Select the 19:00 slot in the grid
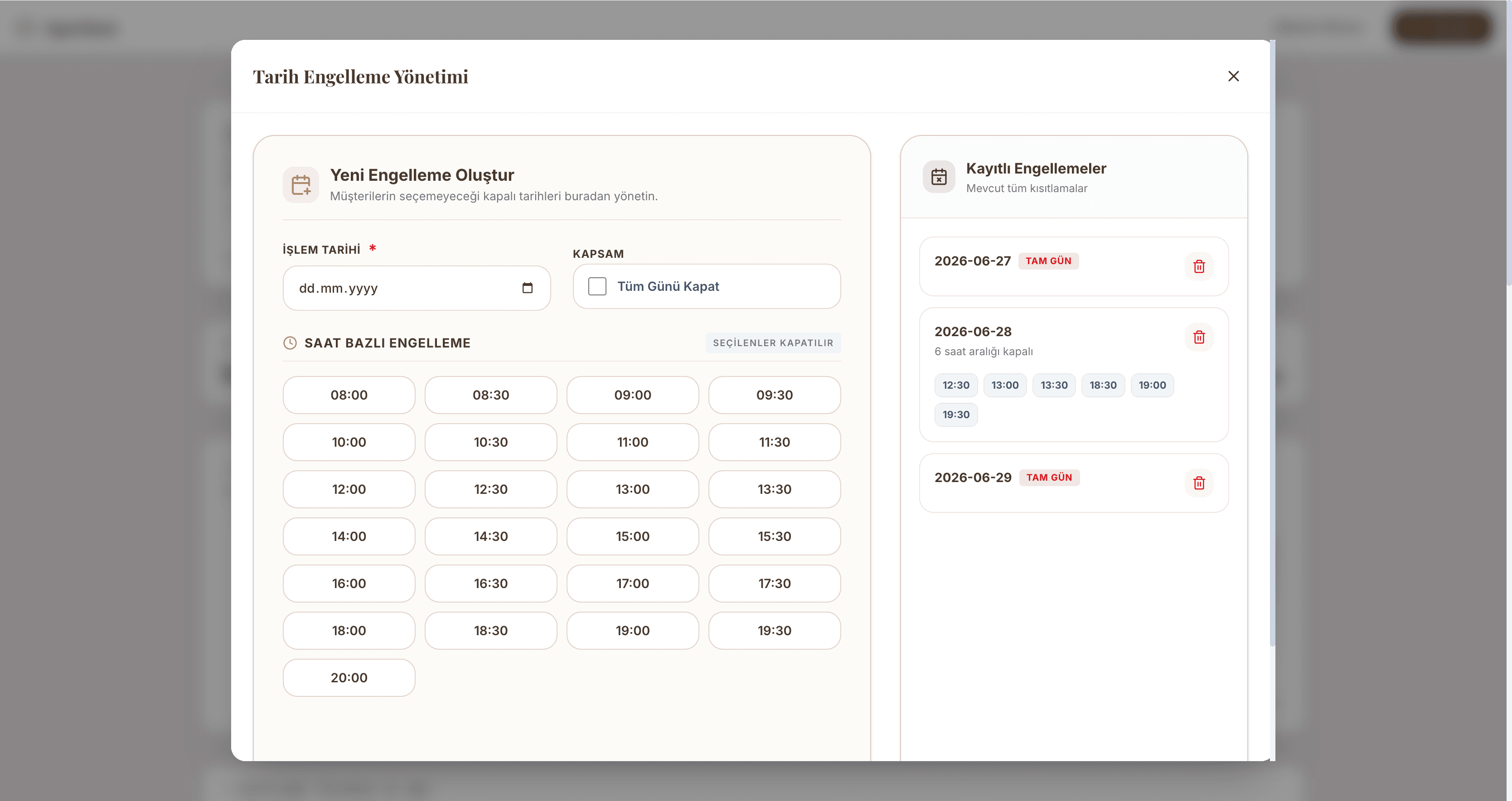Screen dimensions: 1512x801 [632, 631]
